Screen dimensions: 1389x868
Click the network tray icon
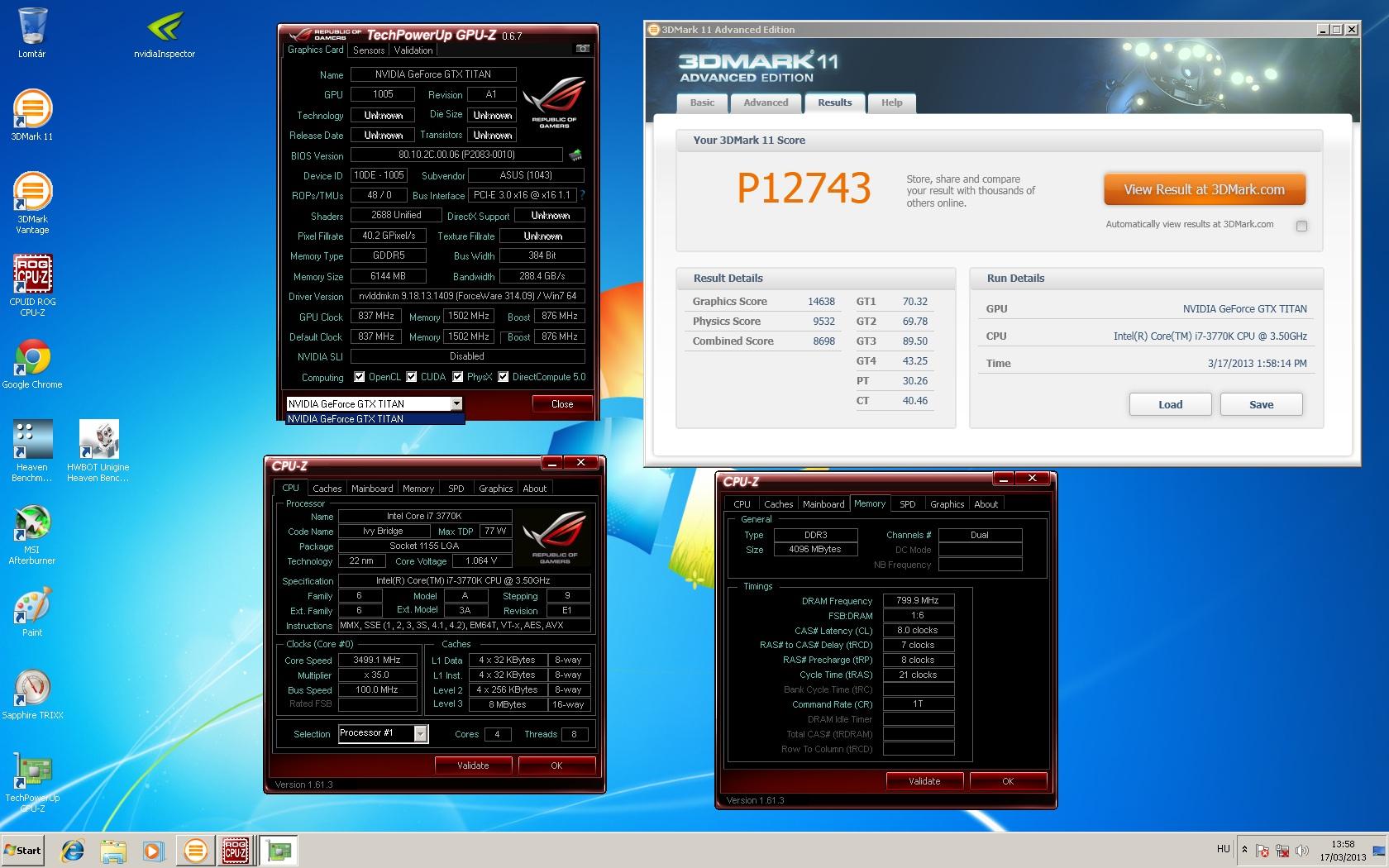[x=1282, y=851]
